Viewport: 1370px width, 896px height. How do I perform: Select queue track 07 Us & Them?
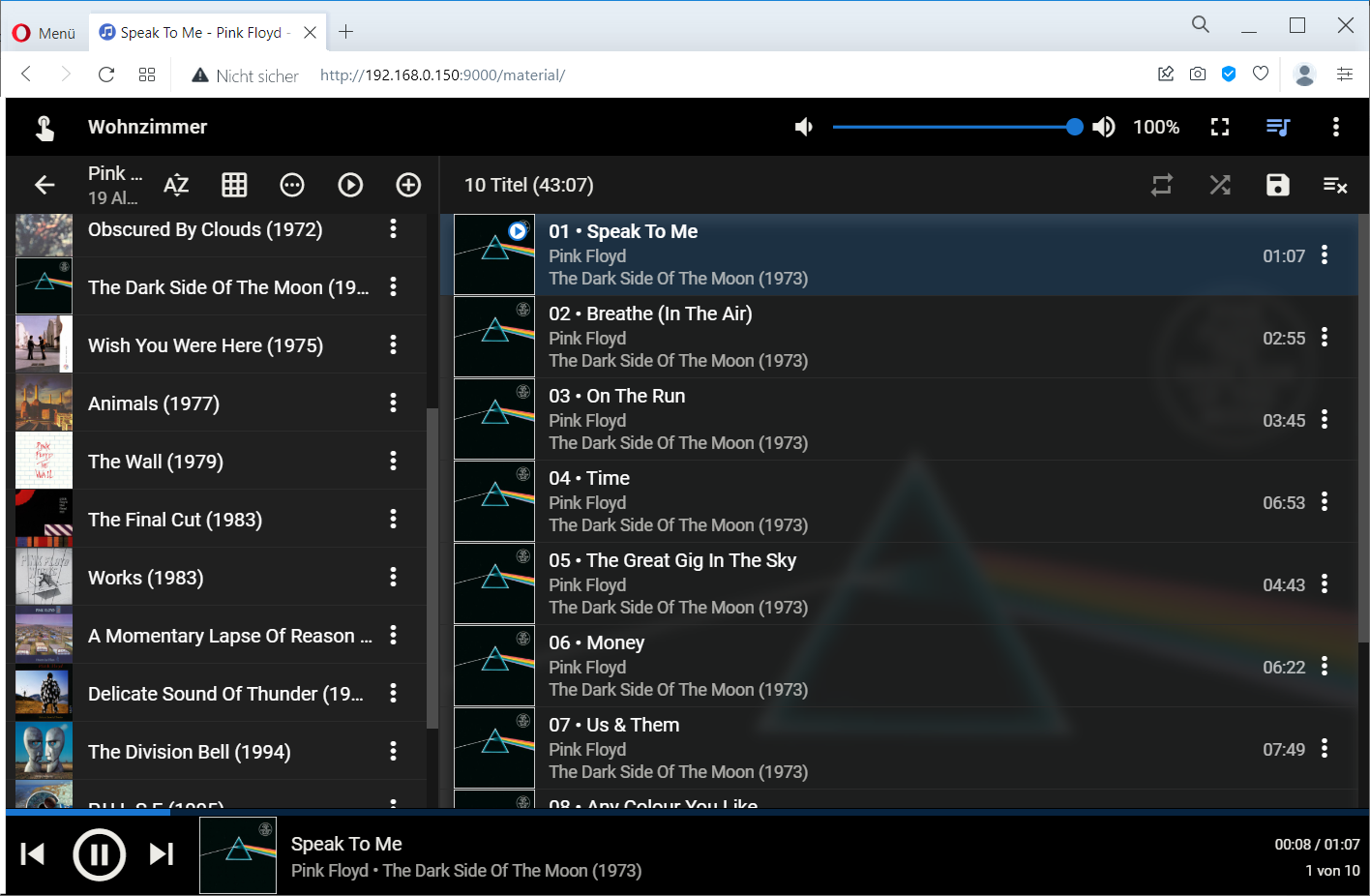point(900,748)
